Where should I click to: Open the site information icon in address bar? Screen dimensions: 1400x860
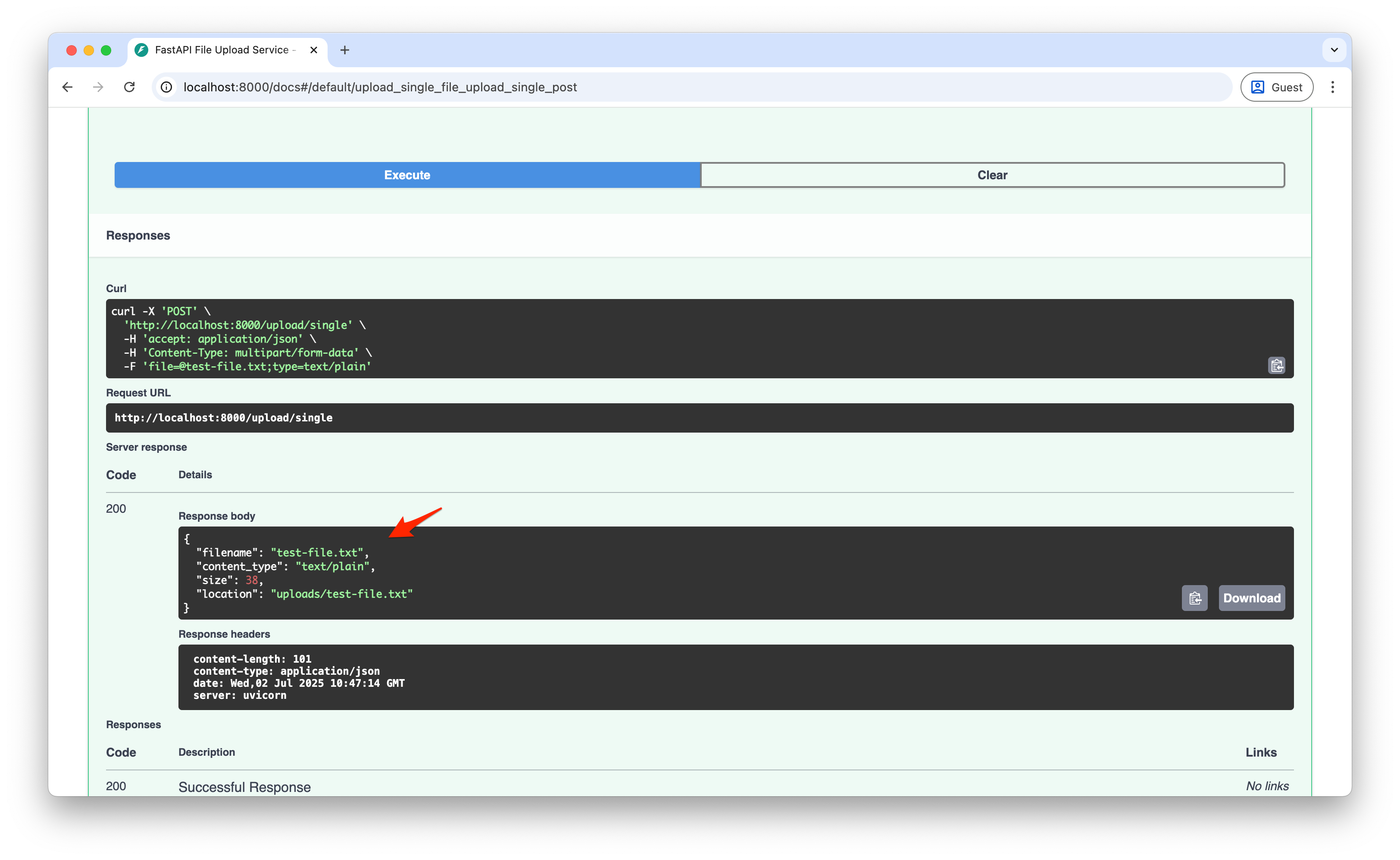point(166,87)
